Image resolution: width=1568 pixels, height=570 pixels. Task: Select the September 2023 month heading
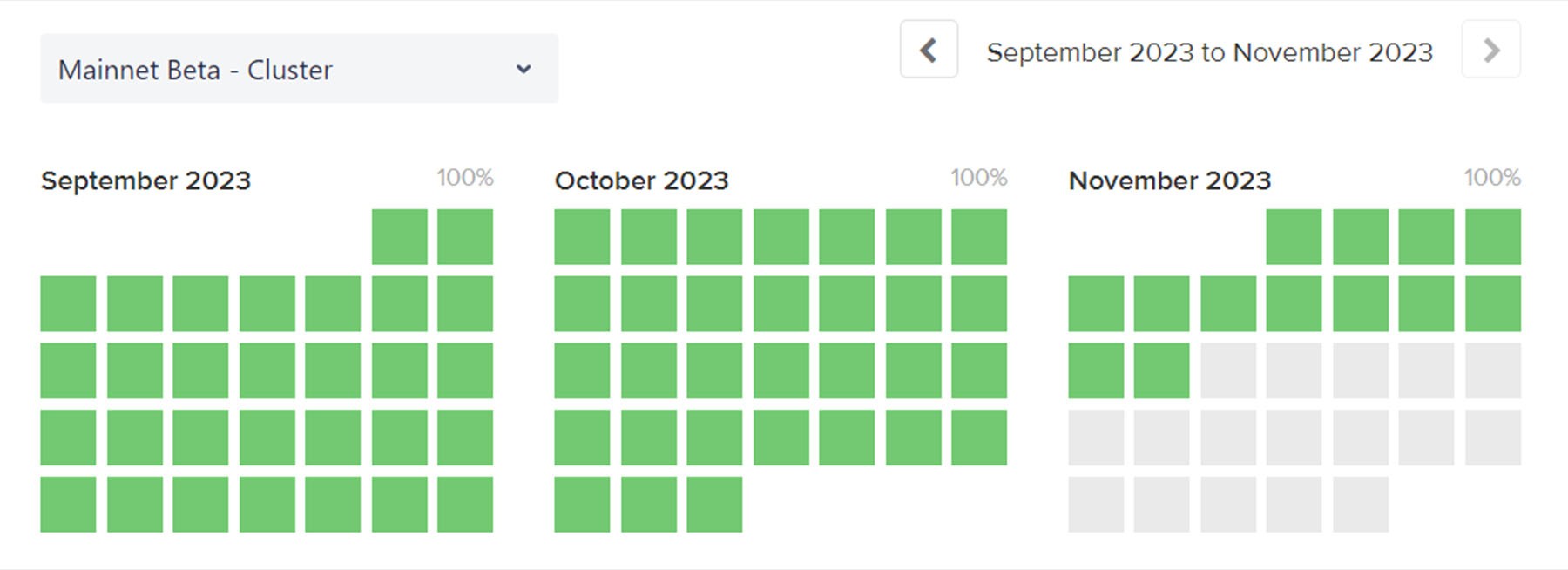145,180
